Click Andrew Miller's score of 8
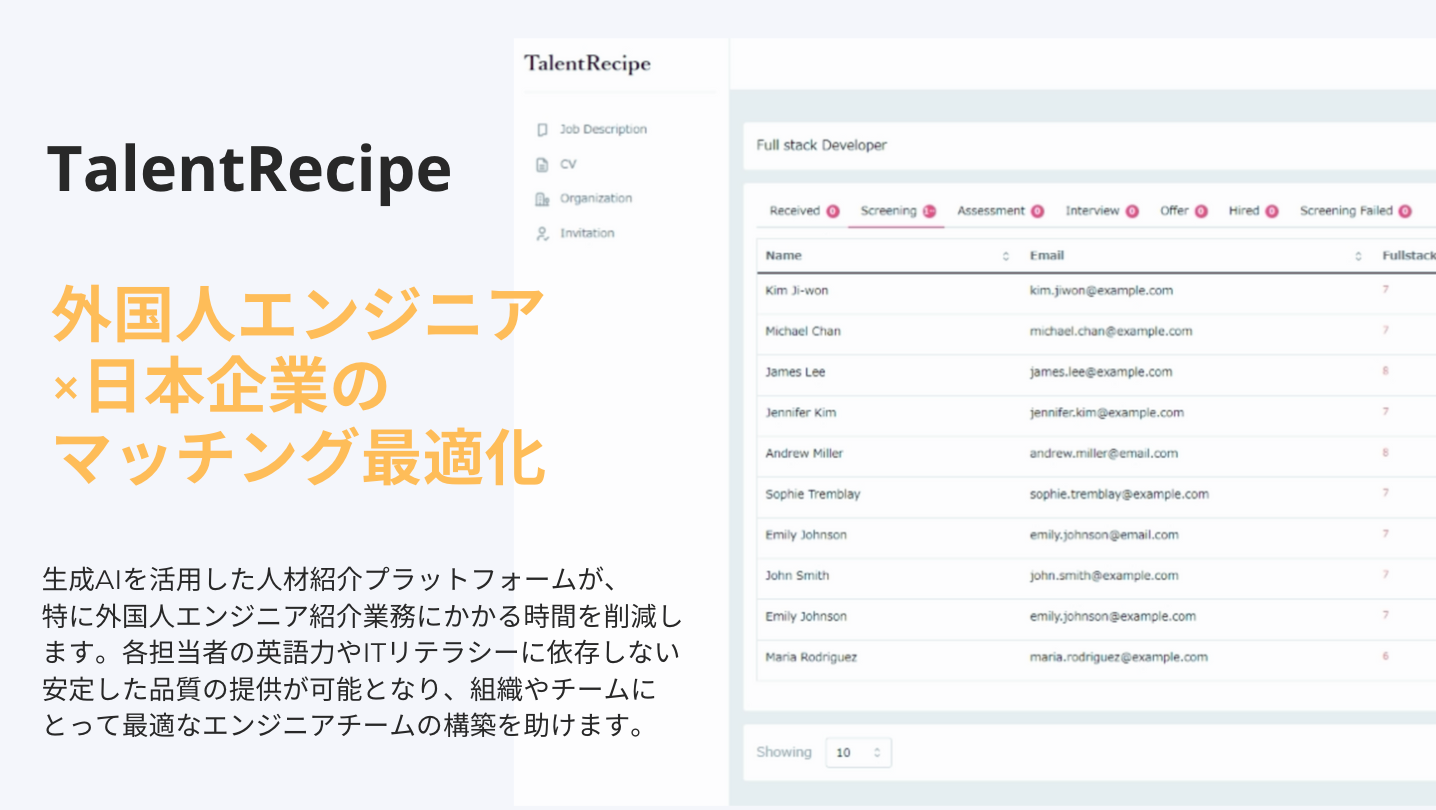The width and height of the screenshot is (1436, 810). (1386, 453)
